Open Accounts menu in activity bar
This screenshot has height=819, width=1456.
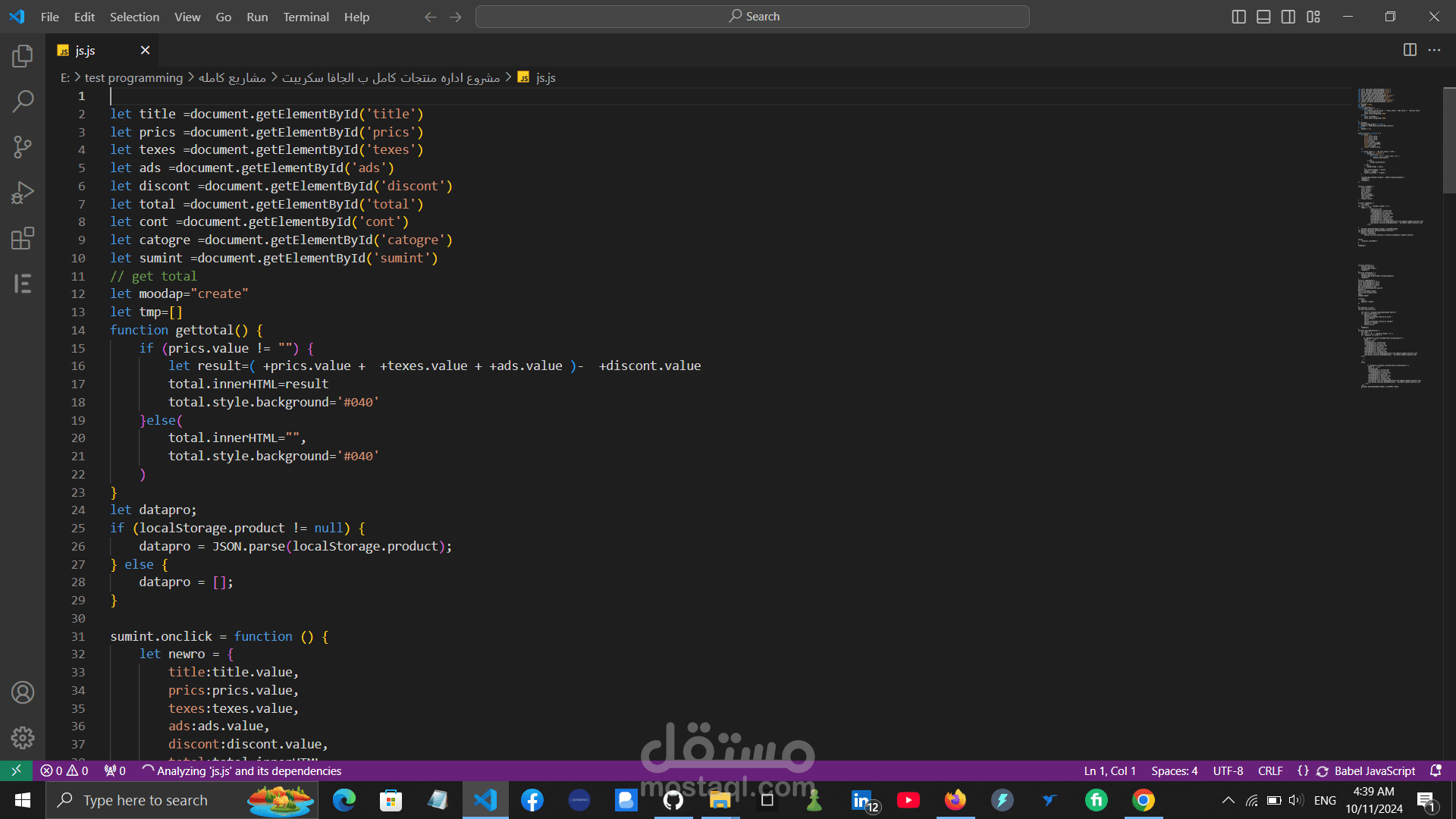[23, 692]
